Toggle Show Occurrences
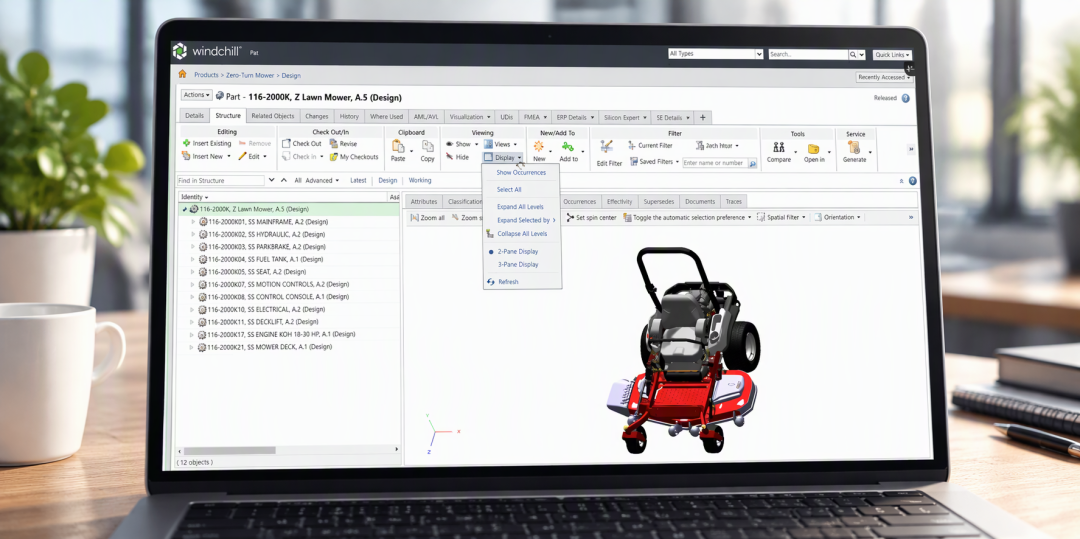Image resolution: width=1080 pixels, height=539 pixels. pos(521,173)
